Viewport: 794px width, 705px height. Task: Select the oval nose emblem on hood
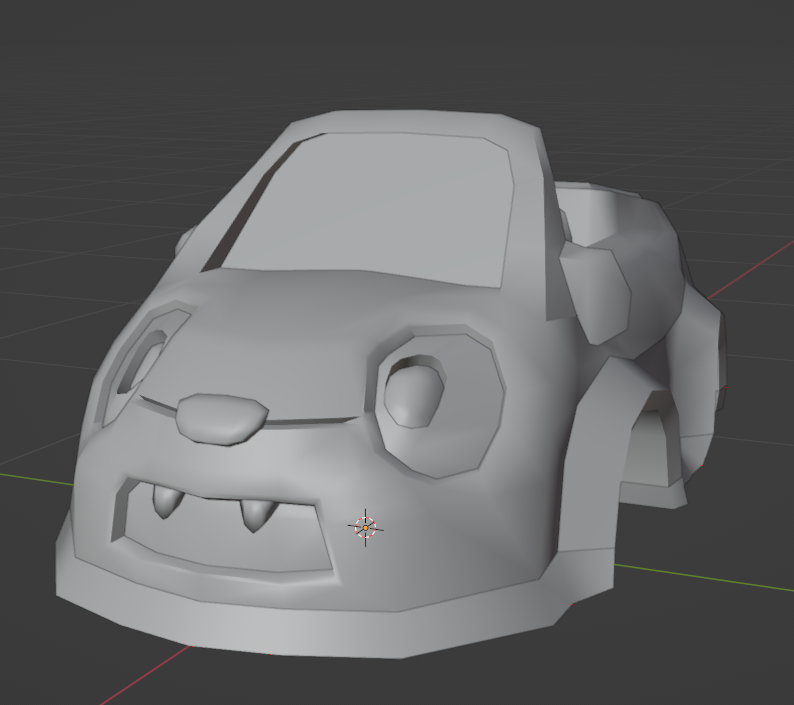point(222,416)
